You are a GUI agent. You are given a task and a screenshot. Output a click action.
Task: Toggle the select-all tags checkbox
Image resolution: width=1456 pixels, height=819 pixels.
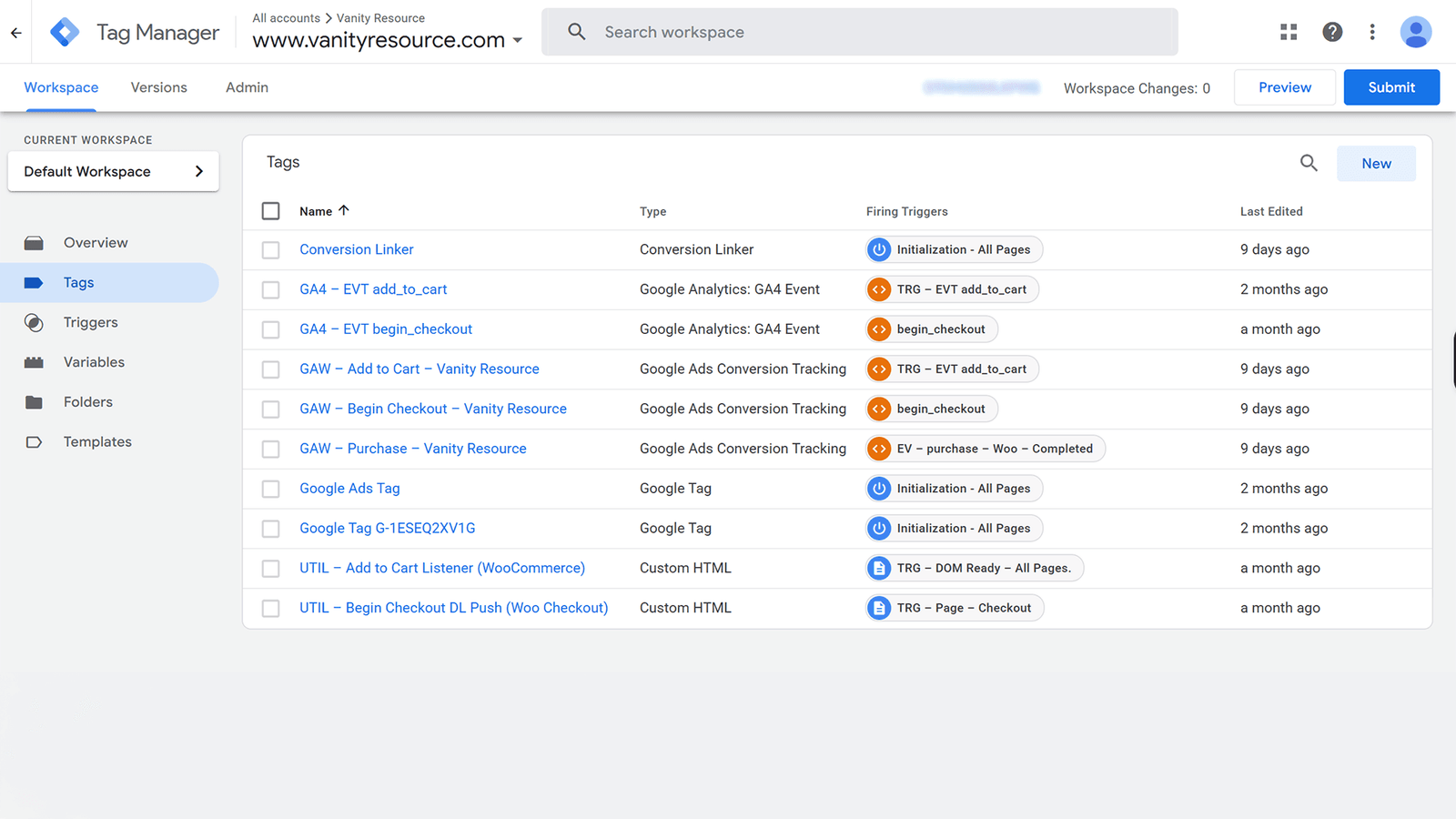tap(270, 211)
